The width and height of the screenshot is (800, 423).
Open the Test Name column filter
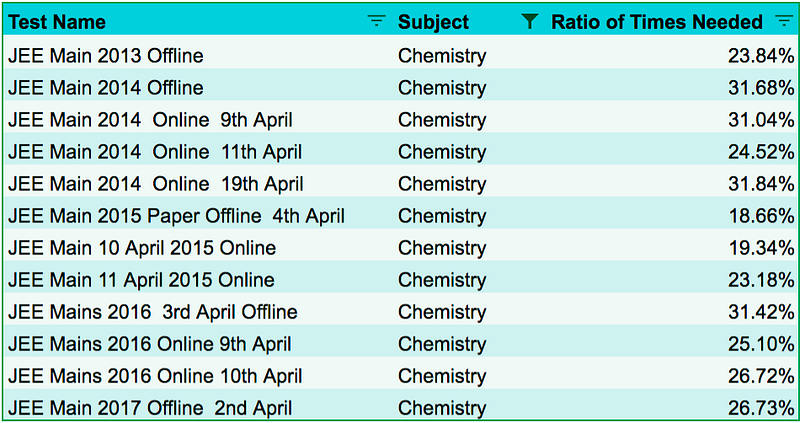coord(376,21)
